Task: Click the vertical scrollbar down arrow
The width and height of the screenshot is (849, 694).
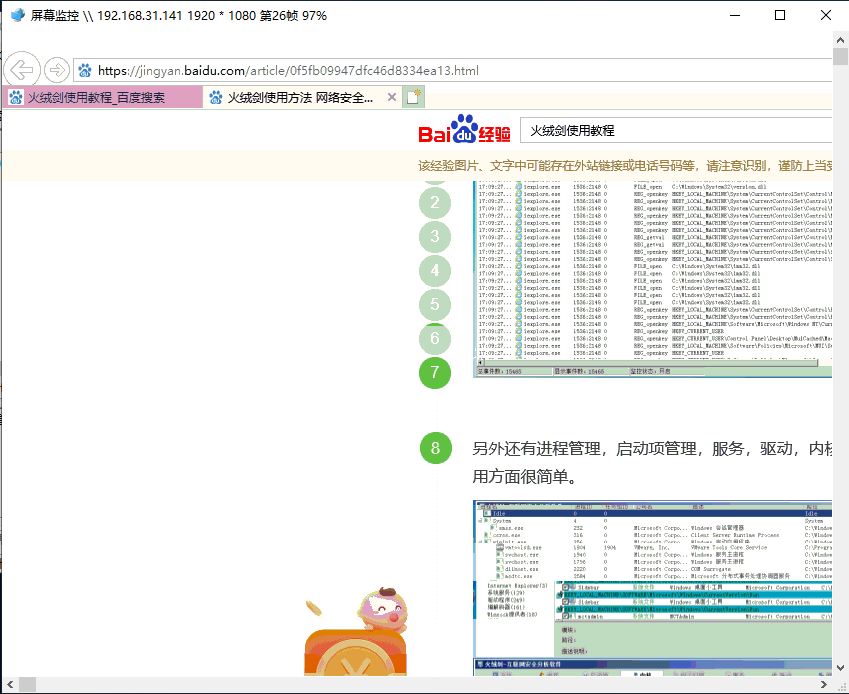Action: click(840, 668)
